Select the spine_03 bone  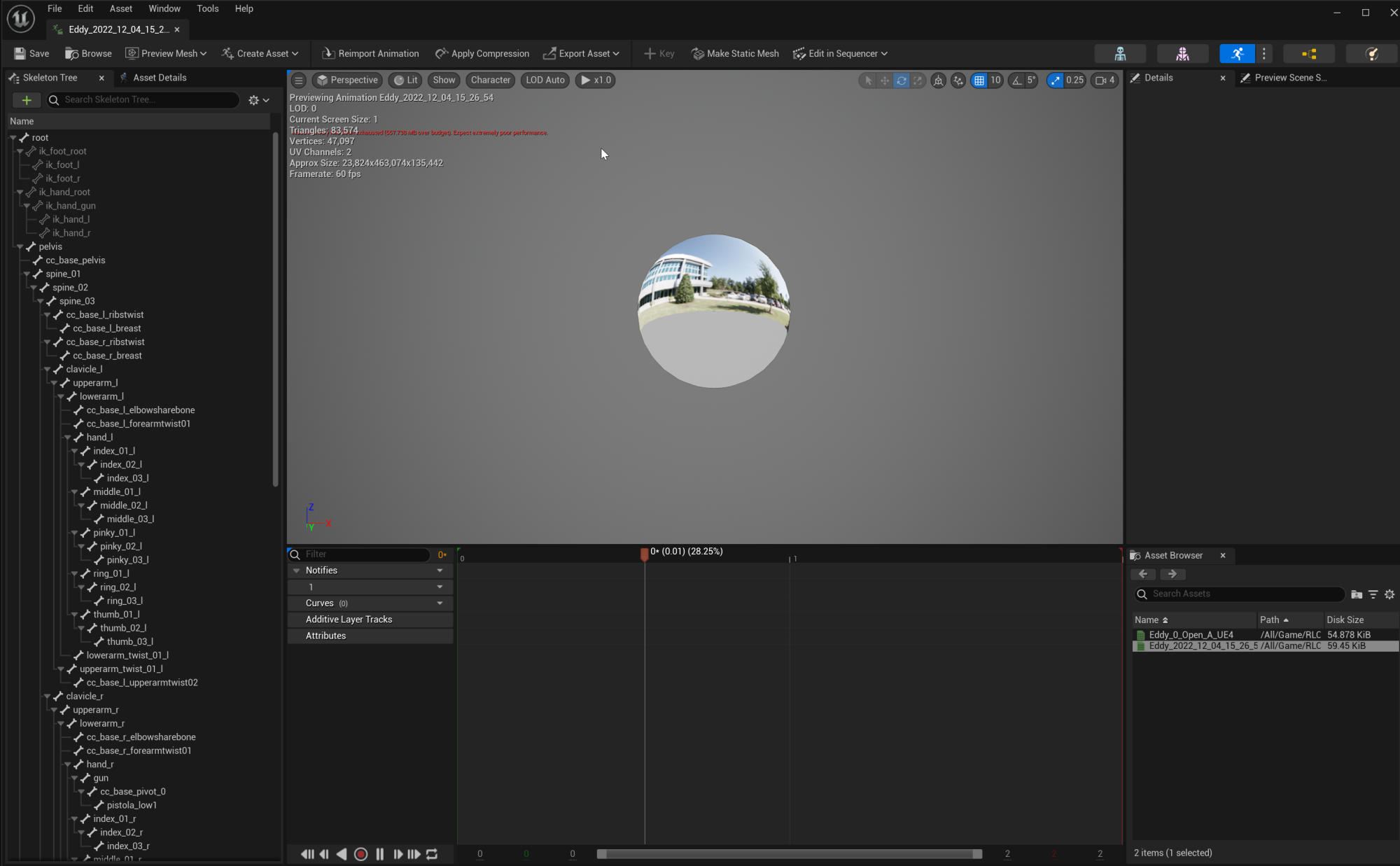pos(77,301)
